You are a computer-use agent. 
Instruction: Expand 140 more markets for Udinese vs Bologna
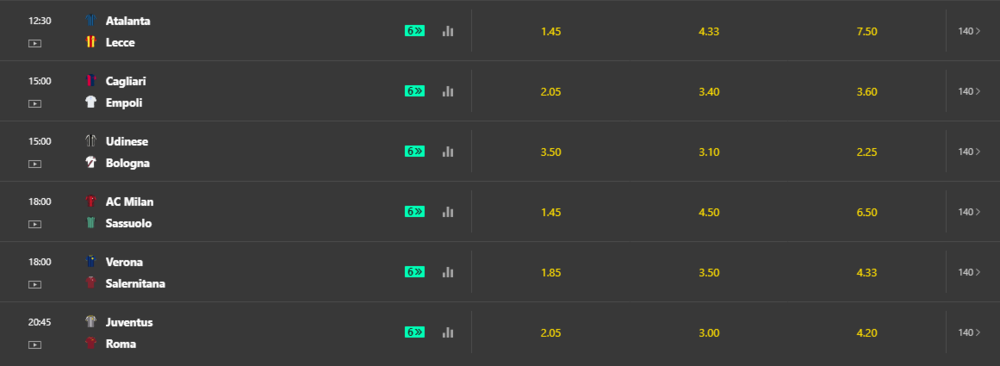[x=969, y=151]
